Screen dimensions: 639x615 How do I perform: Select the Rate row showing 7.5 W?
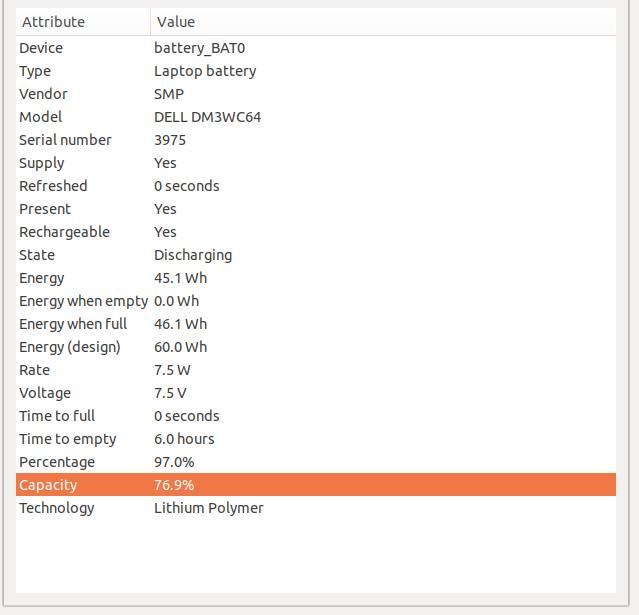[316, 370]
